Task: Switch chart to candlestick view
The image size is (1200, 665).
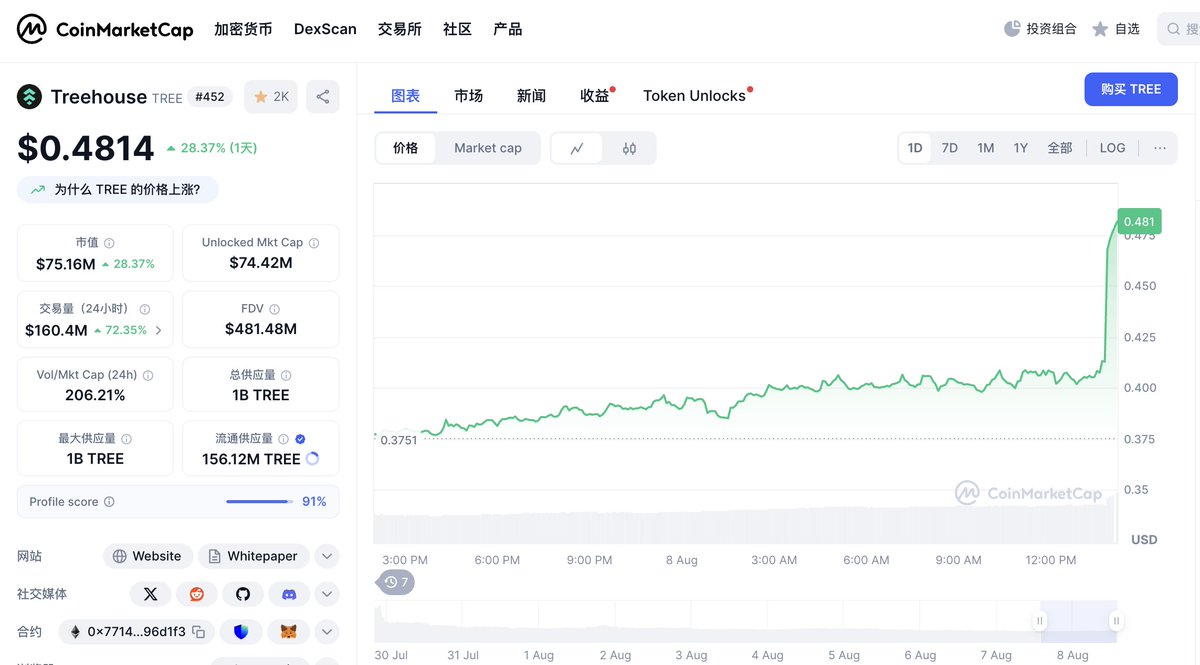Action: pyautogui.click(x=629, y=148)
